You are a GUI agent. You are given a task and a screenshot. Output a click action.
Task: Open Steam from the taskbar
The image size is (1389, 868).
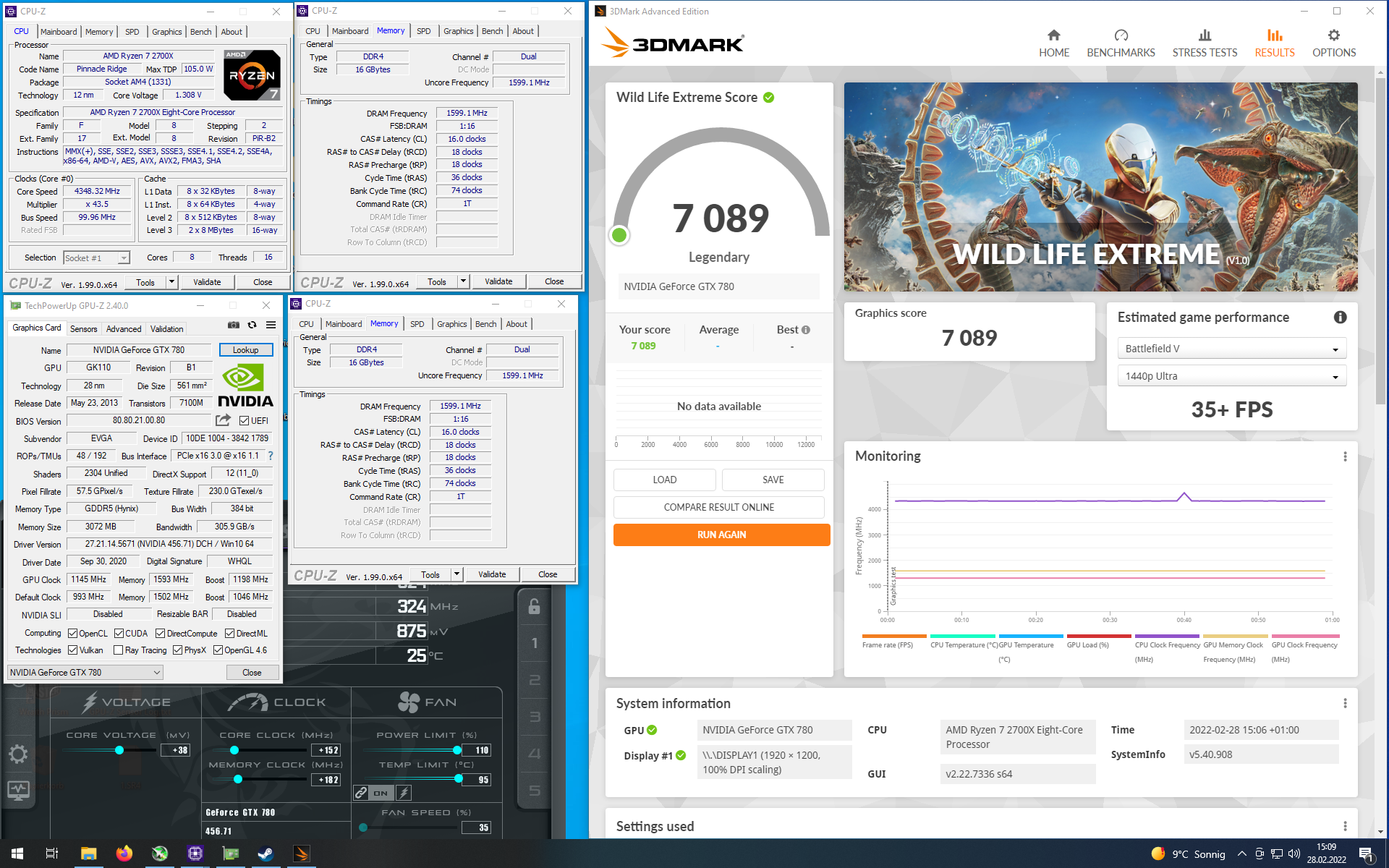point(266,854)
